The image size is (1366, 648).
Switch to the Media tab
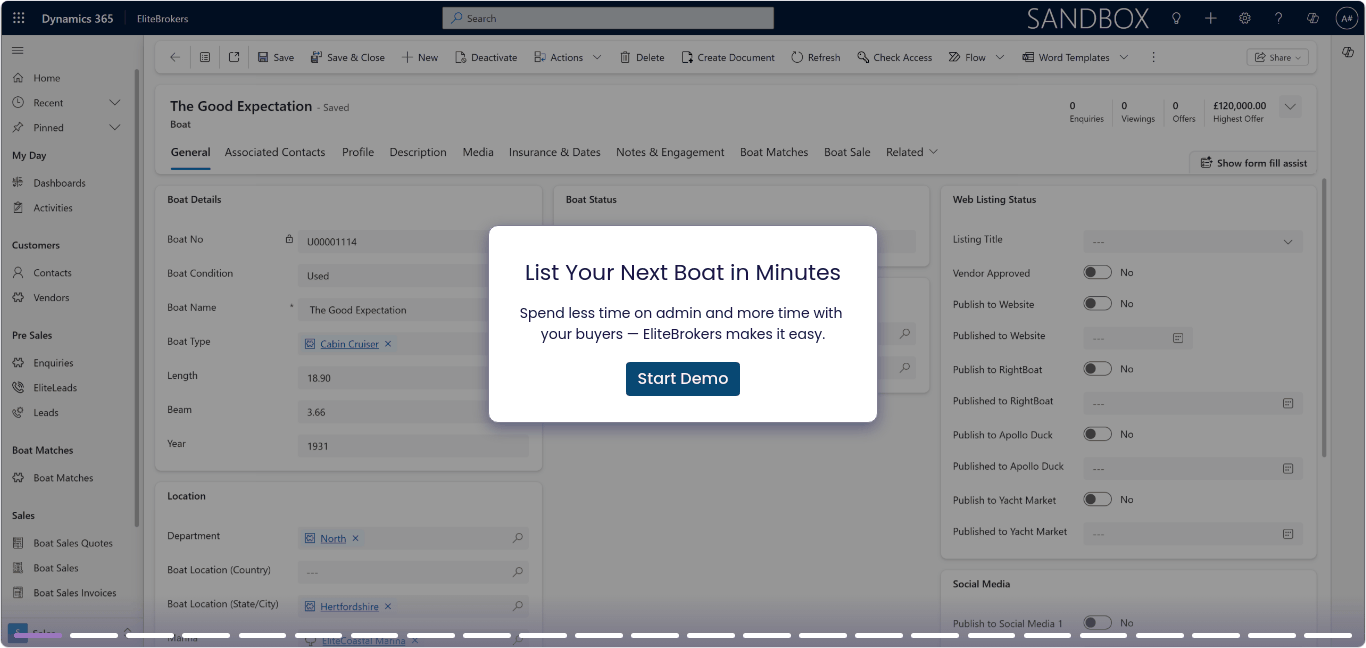478,152
